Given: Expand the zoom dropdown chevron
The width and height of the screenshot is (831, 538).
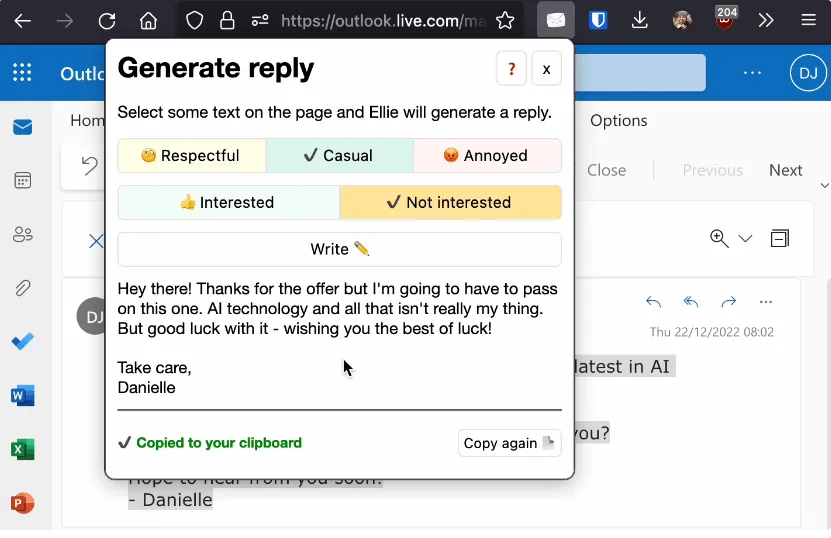Looking at the screenshot, I should 745,239.
